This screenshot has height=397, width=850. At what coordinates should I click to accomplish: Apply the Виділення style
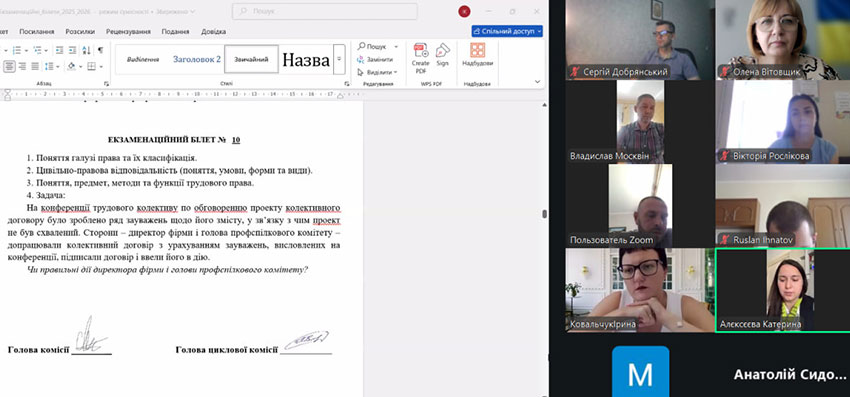pyautogui.click(x=143, y=59)
